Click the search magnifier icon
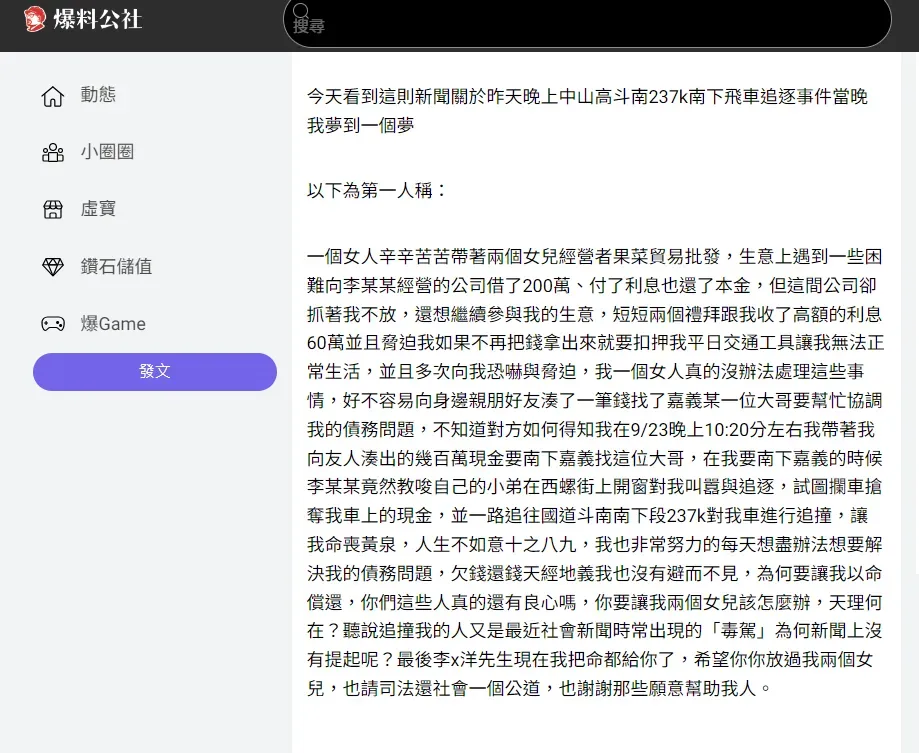 (x=301, y=10)
